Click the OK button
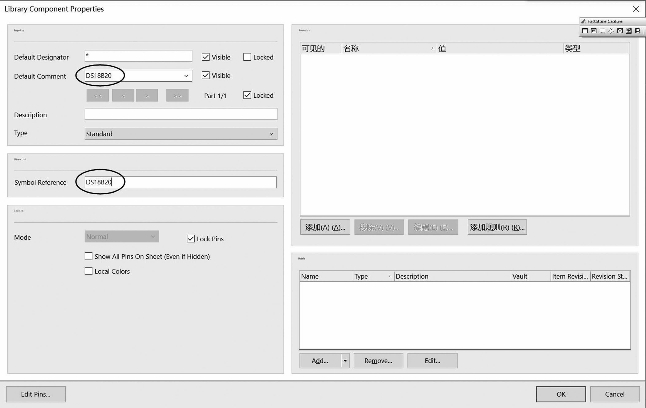Screen dimensions: 646x408 pyautogui.click(x=561, y=394)
